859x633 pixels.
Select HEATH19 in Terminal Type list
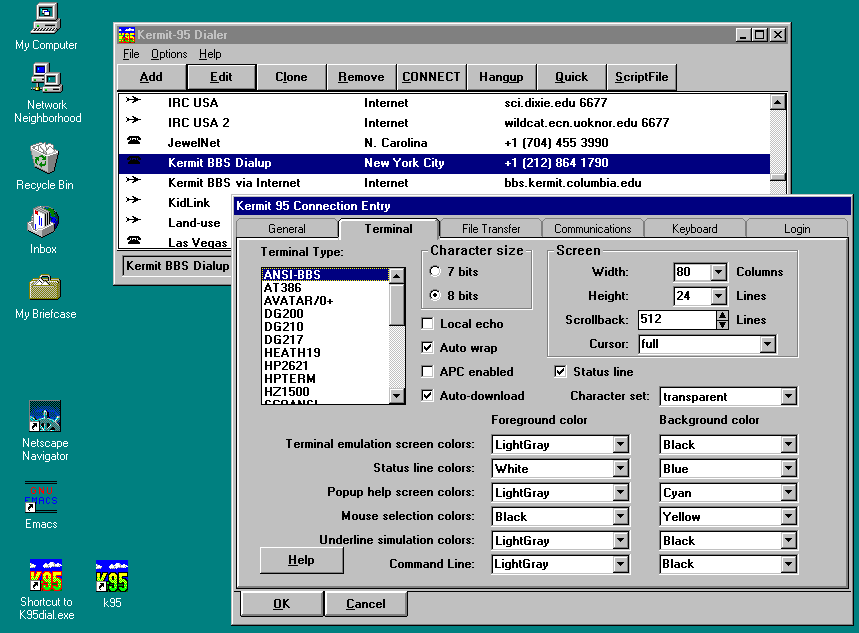(x=292, y=353)
